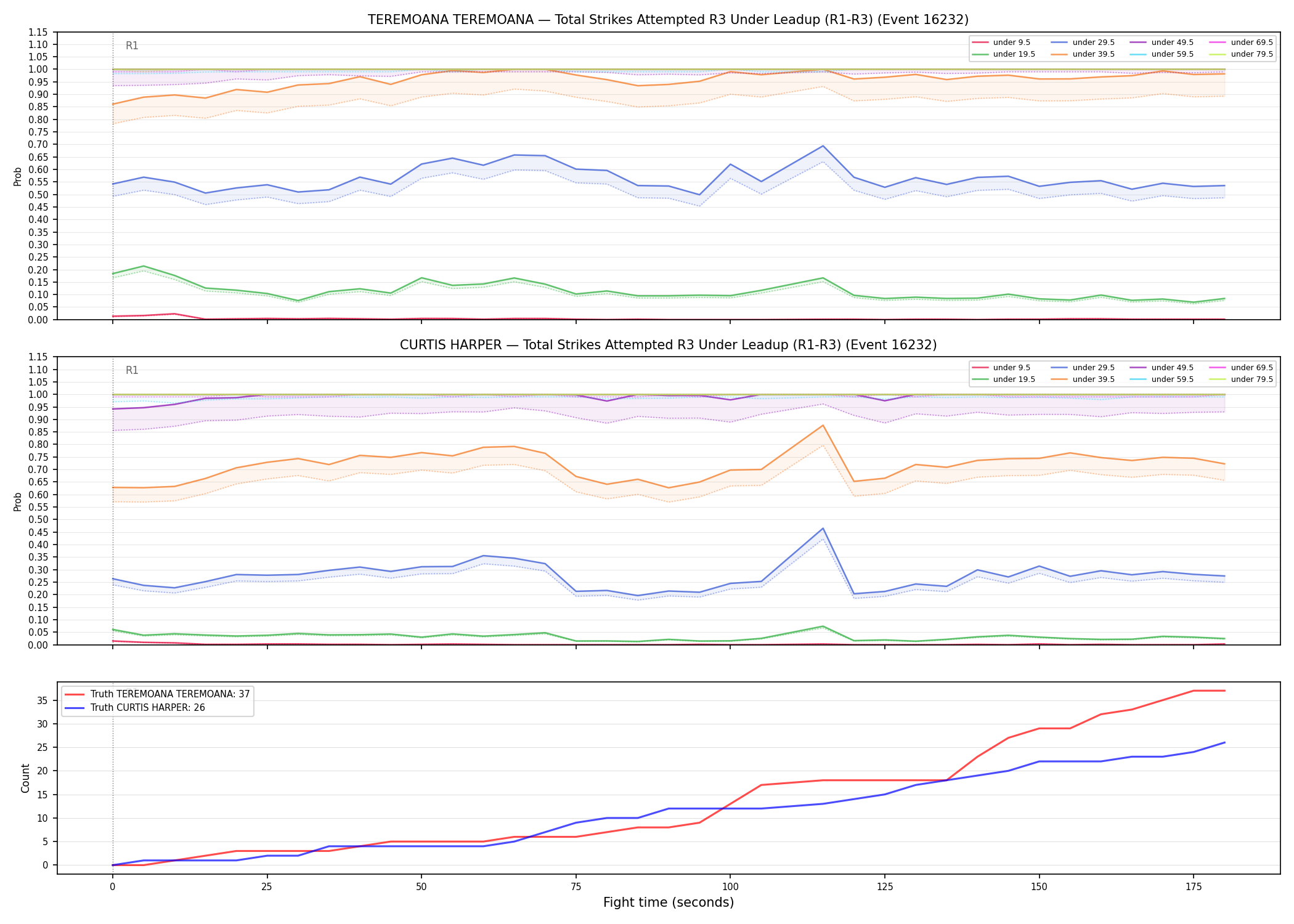This screenshot has width=1294, height=924.
Task: Click 'under 79.5' legend entry in Curtis Harper chart
Action: [x=1241, y=379]
